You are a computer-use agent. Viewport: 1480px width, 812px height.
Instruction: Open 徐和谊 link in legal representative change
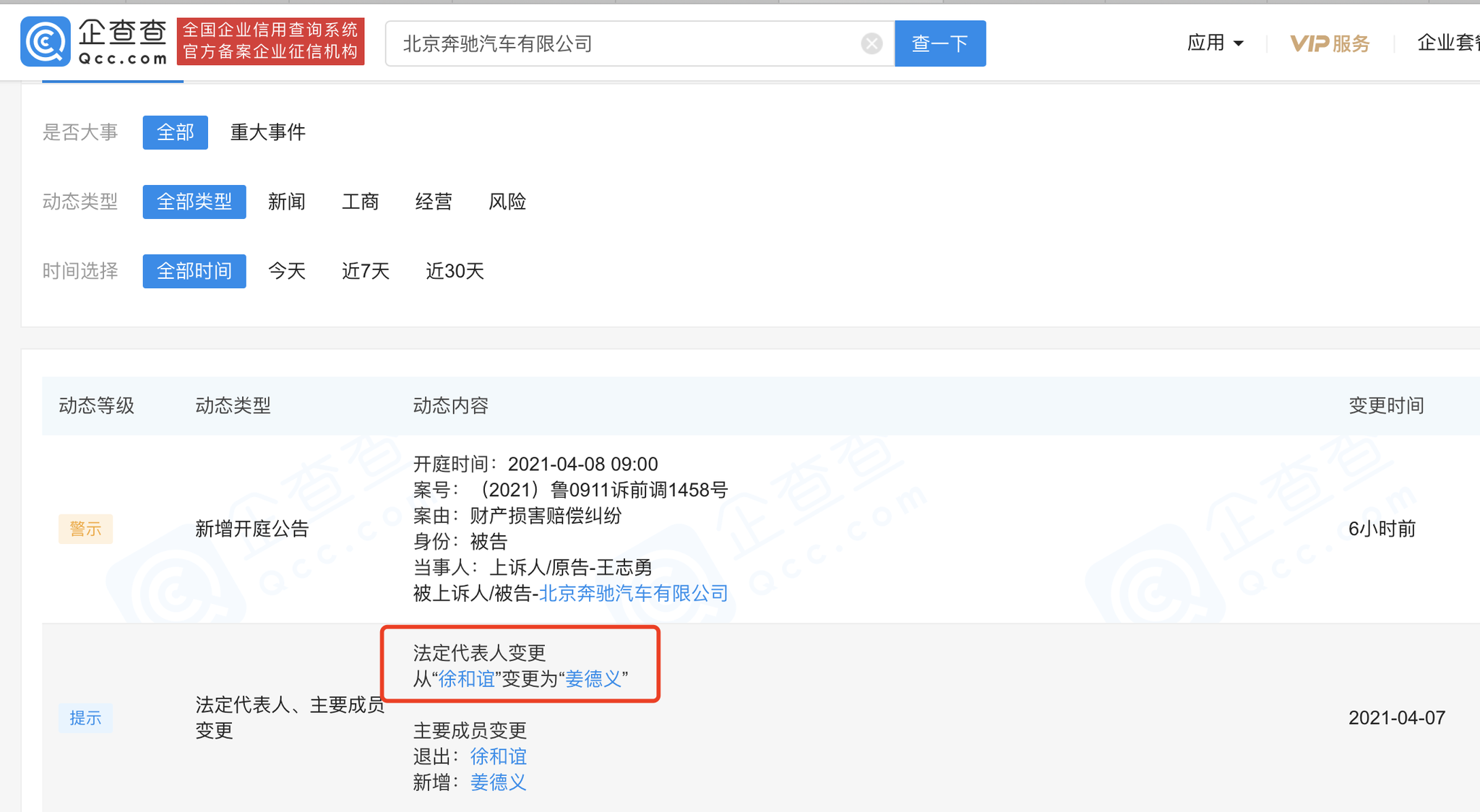[467, 679]
